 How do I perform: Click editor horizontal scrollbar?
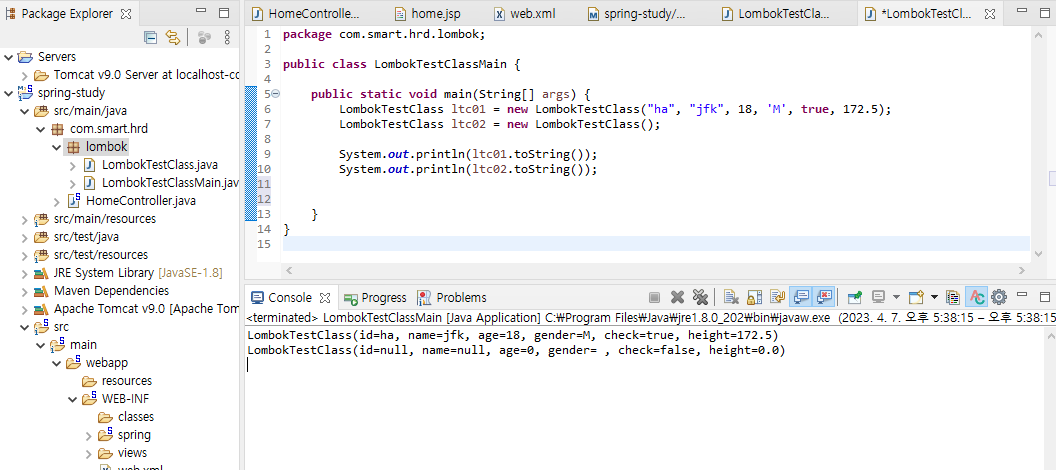656,270
